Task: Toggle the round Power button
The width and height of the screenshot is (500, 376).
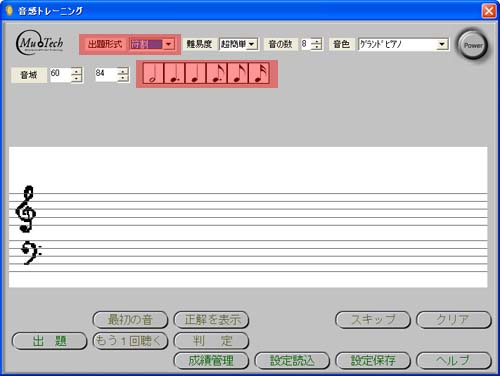Action: point(473,45)
